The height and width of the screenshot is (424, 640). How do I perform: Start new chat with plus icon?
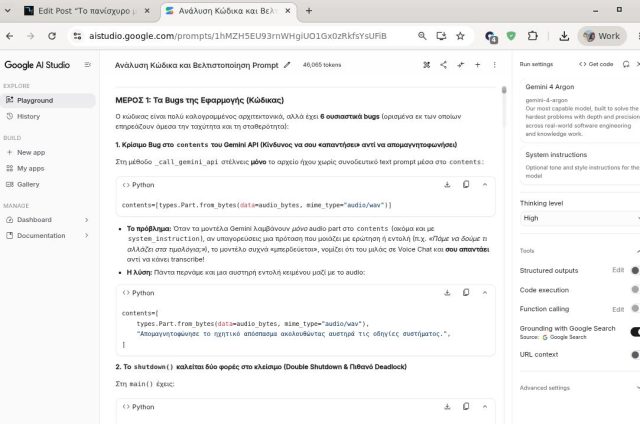[478, 65]
